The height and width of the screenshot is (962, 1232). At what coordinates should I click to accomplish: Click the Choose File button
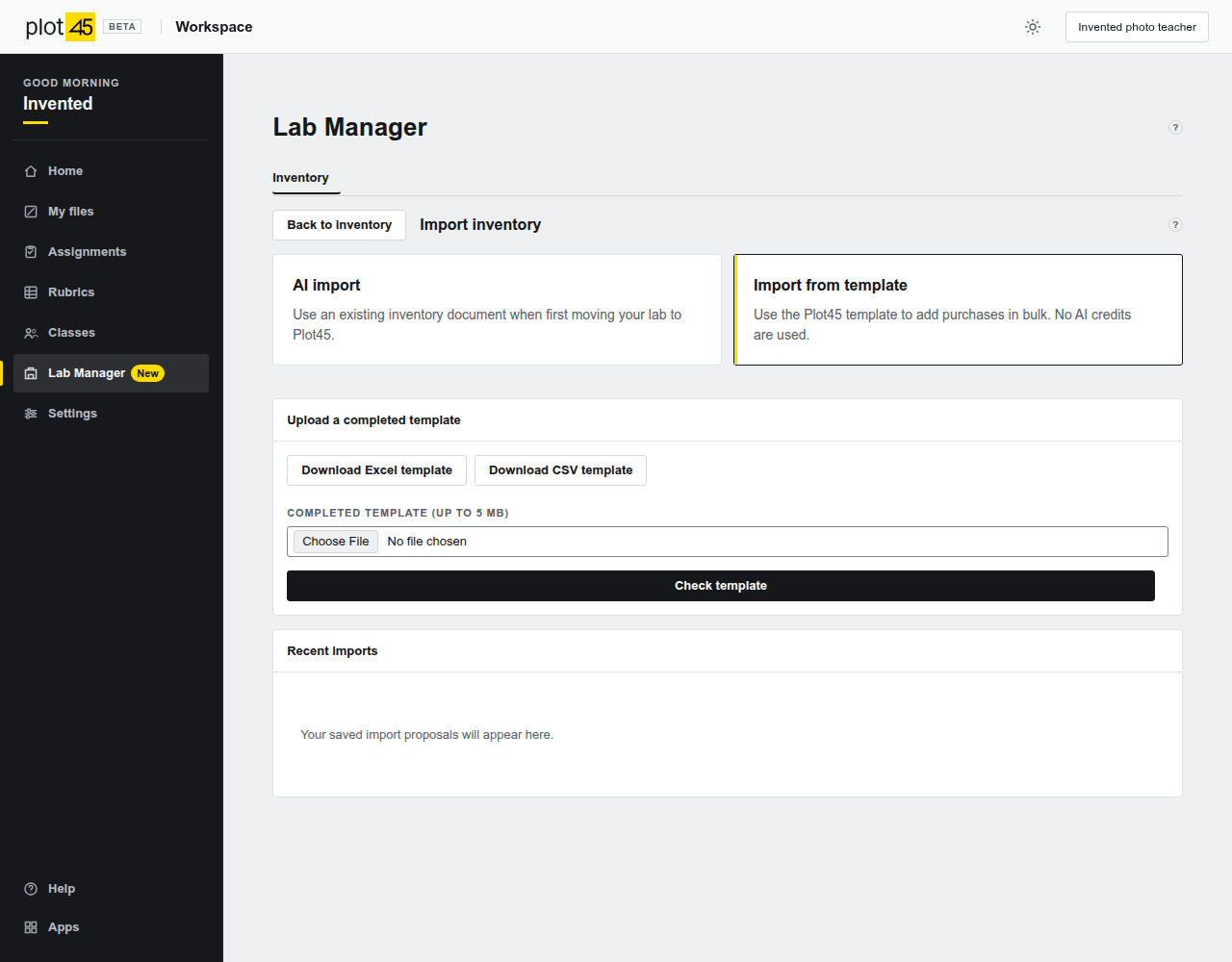[x=336, y=542]
